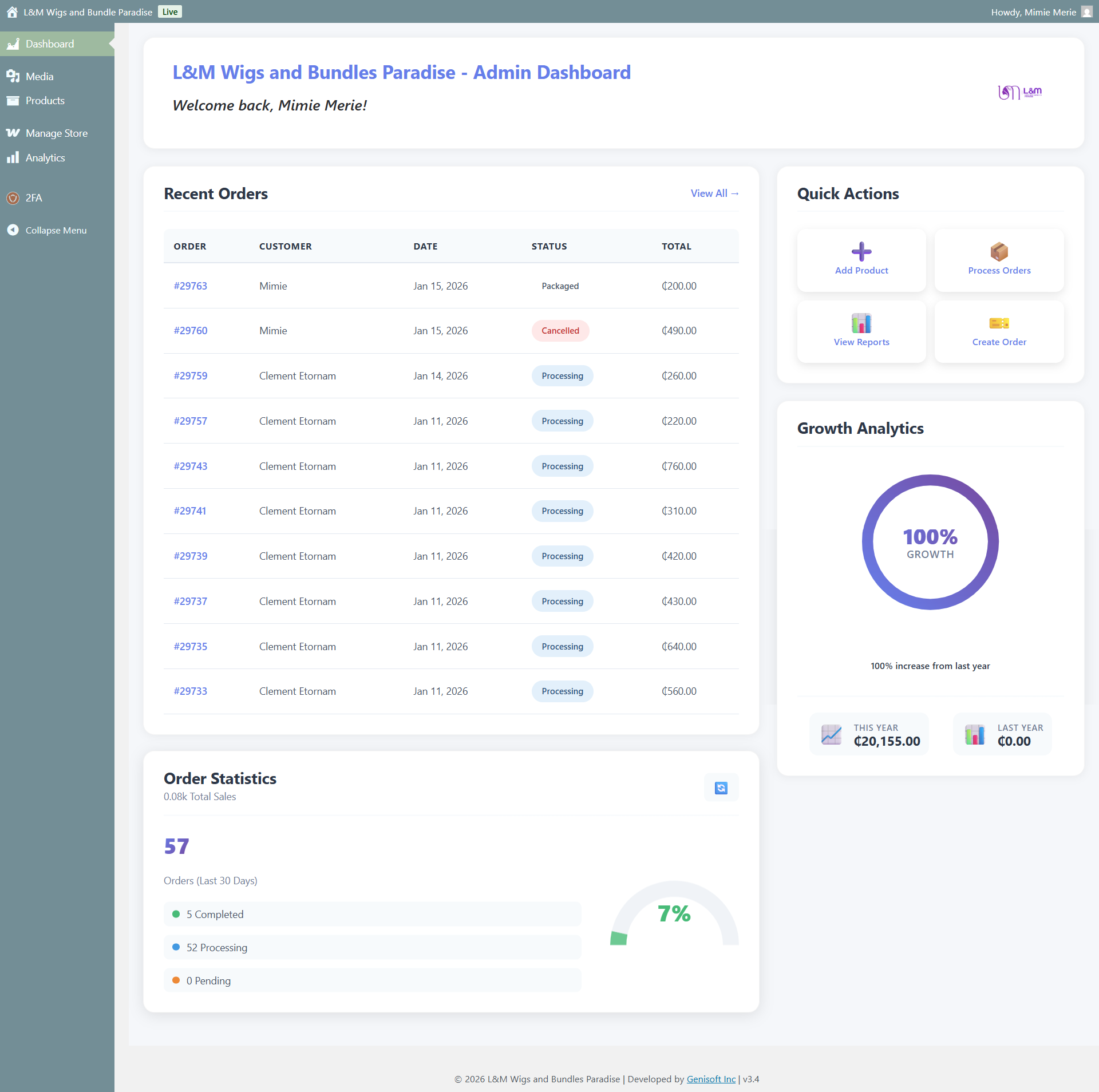Click the 100% growth circular chart
The width and height of the screenshot is (1099, 1092).
coord(930,542)
